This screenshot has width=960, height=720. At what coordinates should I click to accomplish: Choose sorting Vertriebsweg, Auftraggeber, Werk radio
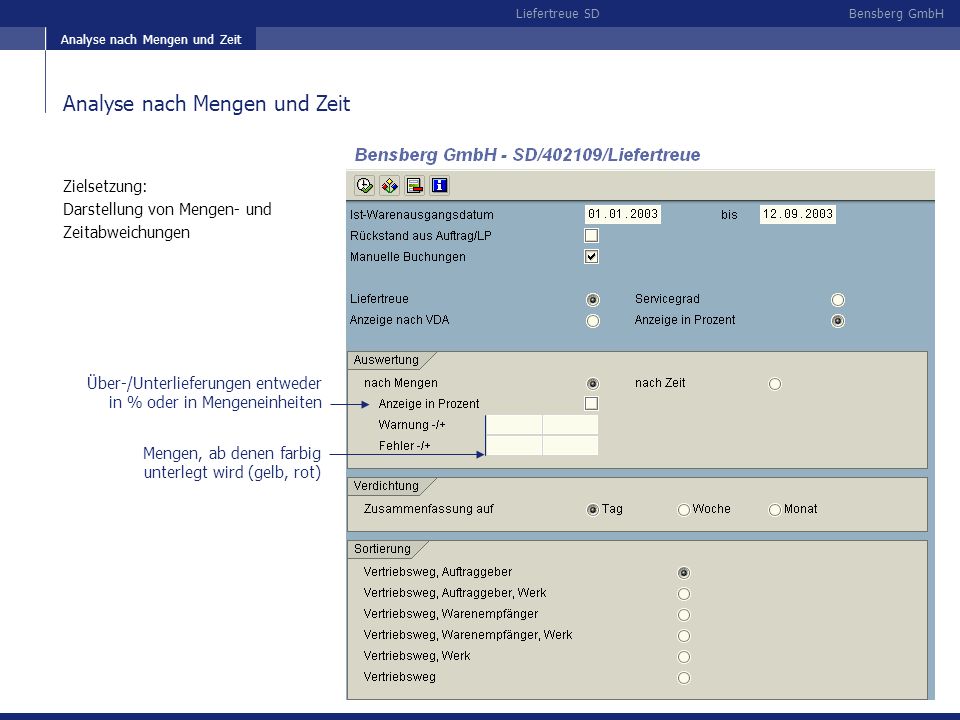pos(684,594)
